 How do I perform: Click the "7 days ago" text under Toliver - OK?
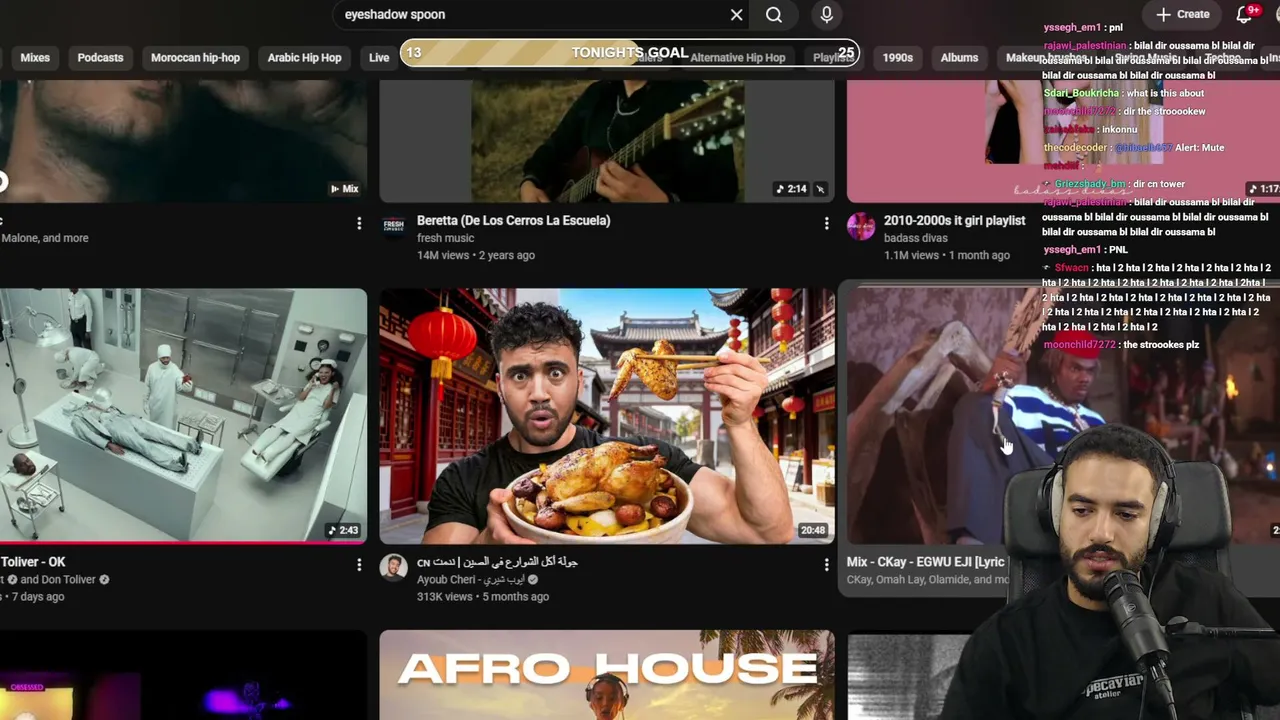coord(39,597)
